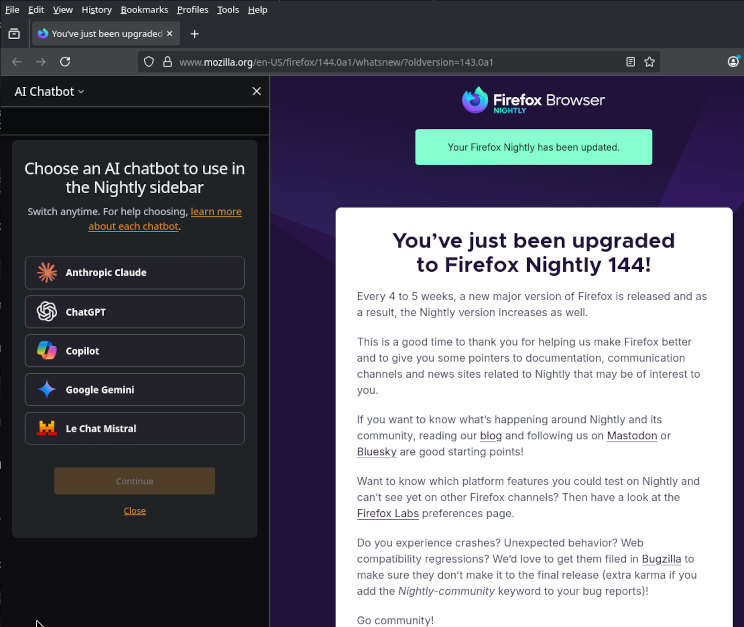Choose Le Chat Mistral chatbot option
This screenshot has height=627, width=744.
tap(135, 429)
